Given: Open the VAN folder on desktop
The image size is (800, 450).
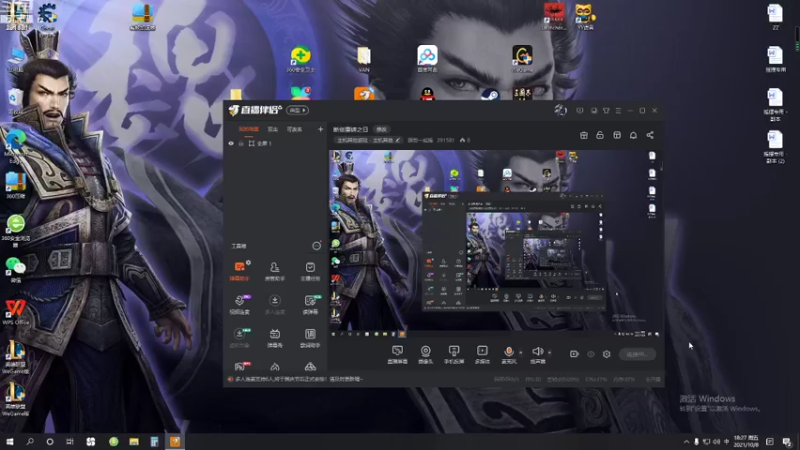Looking at the screenshot, I should point(364,60).
